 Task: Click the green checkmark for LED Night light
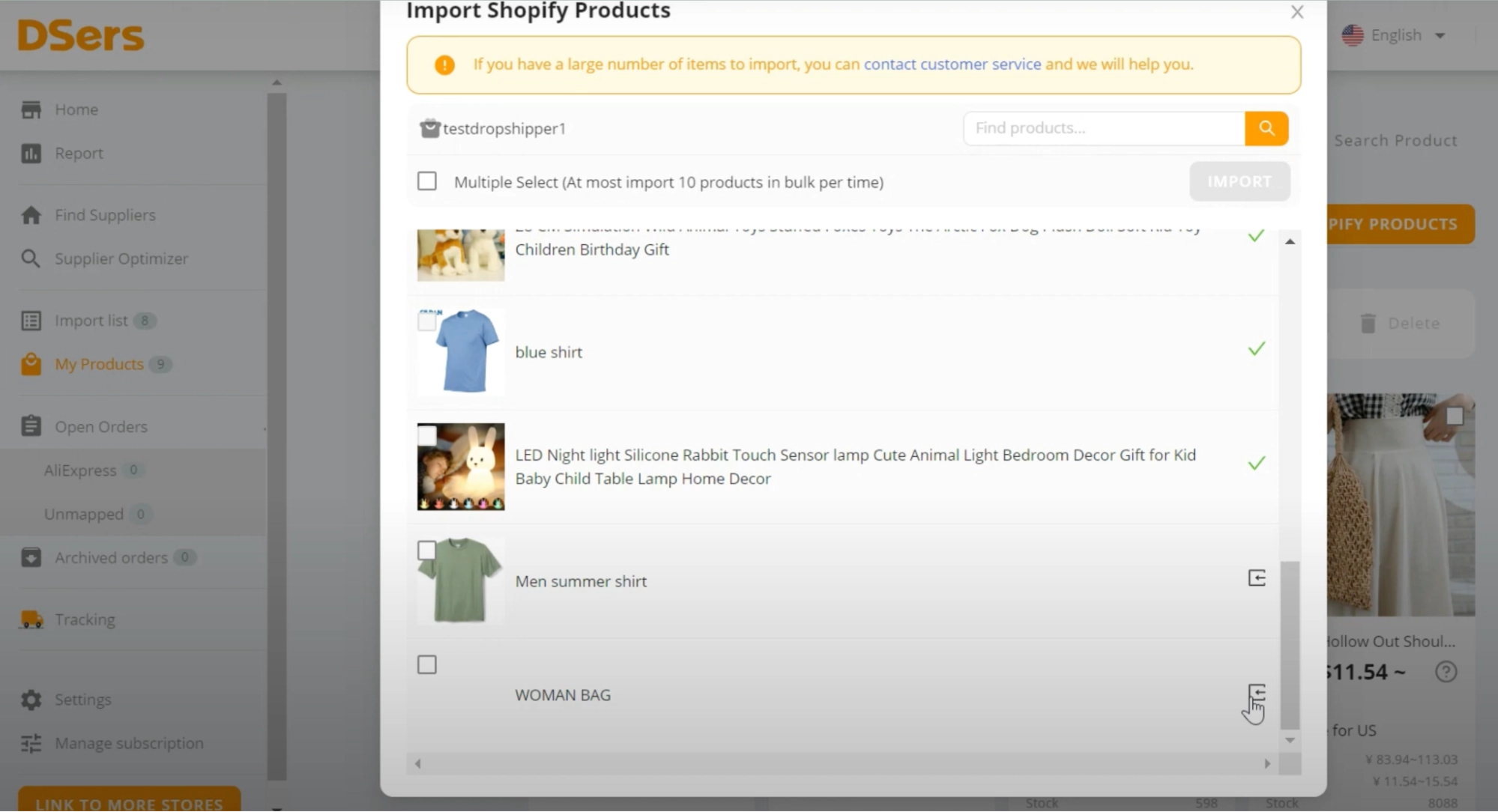pyautogui.click(x=1257, y=462)
